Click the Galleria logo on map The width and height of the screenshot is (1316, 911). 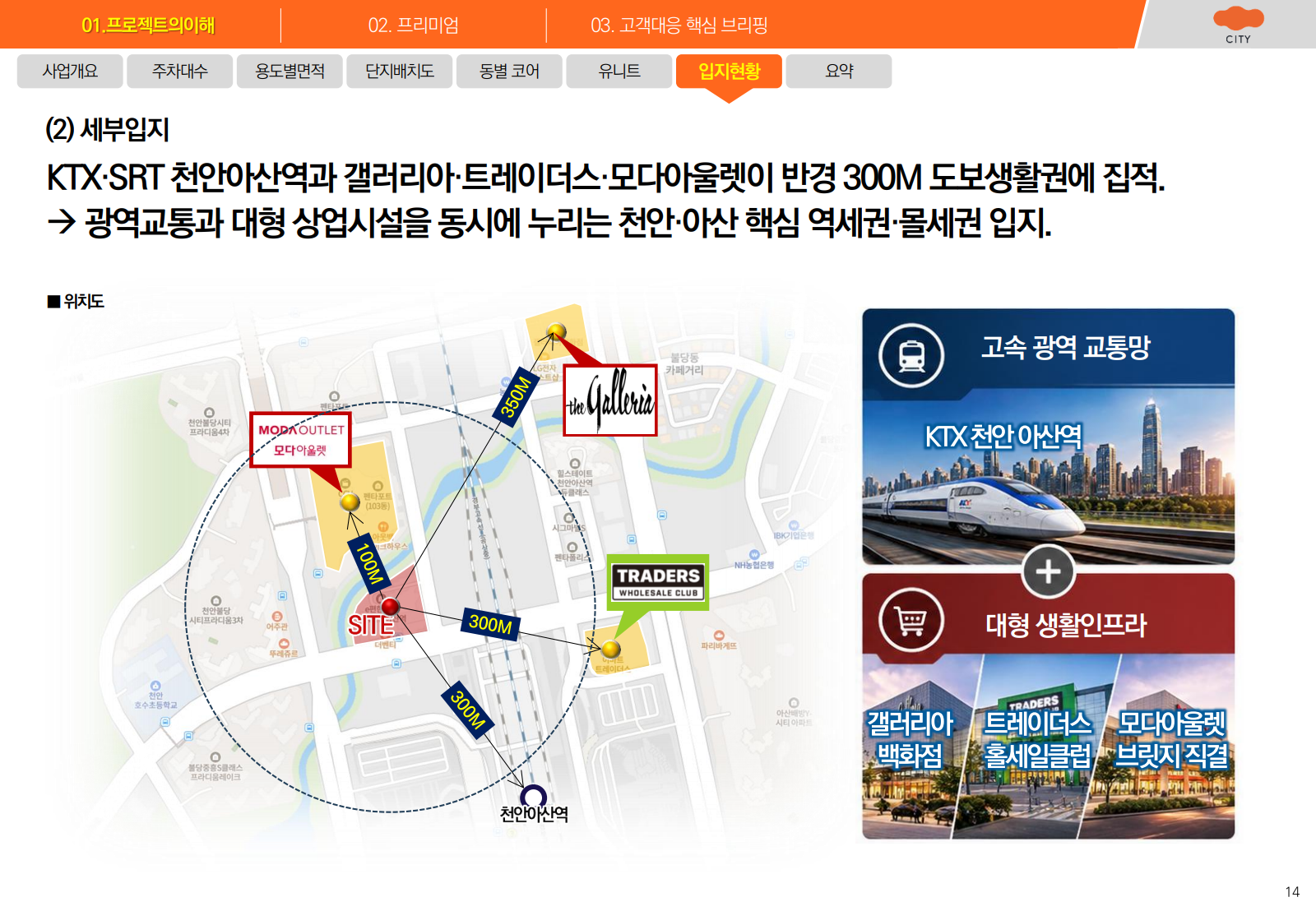tap(610, 400)
